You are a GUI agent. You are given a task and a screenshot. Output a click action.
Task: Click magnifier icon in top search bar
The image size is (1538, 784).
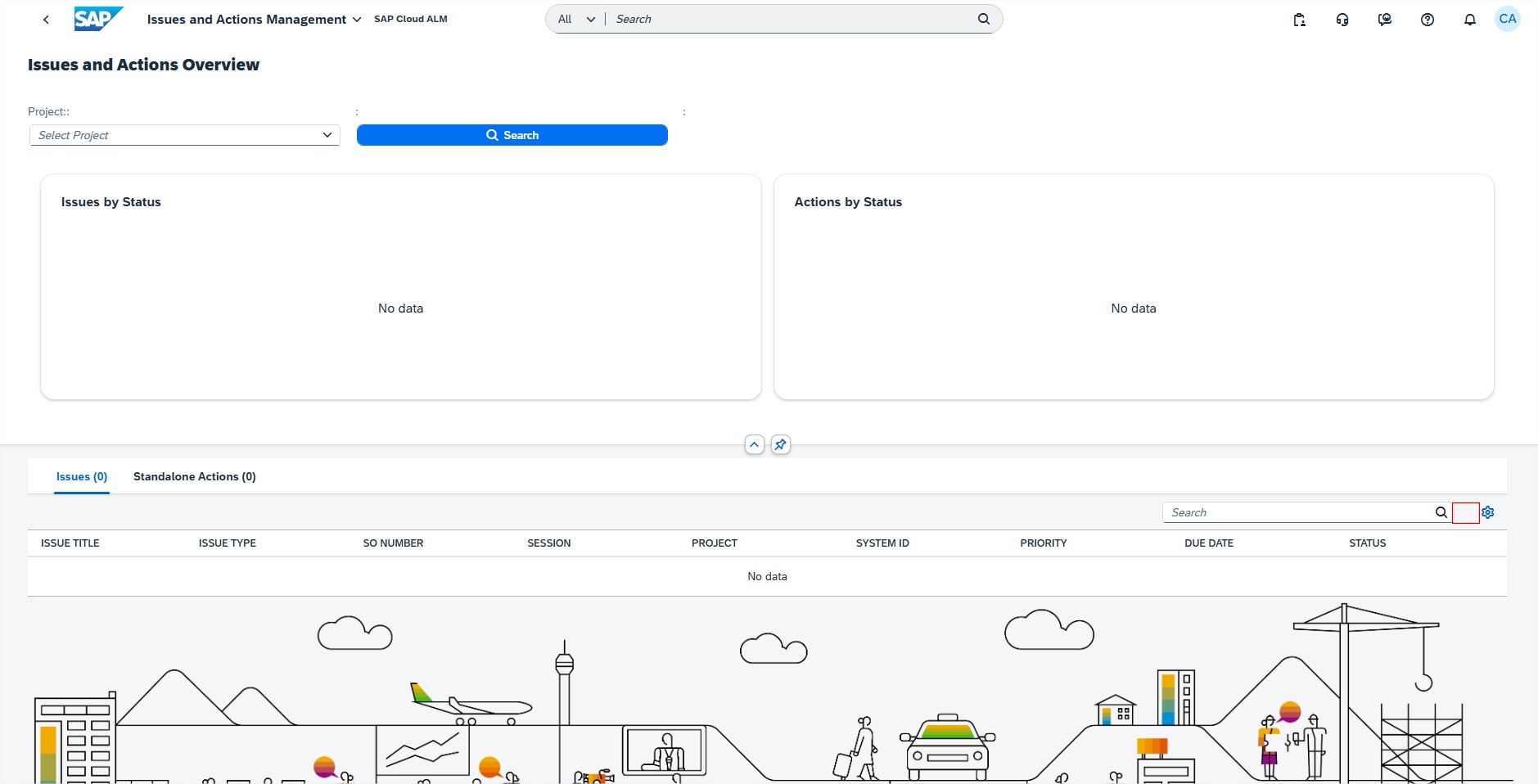983,19
